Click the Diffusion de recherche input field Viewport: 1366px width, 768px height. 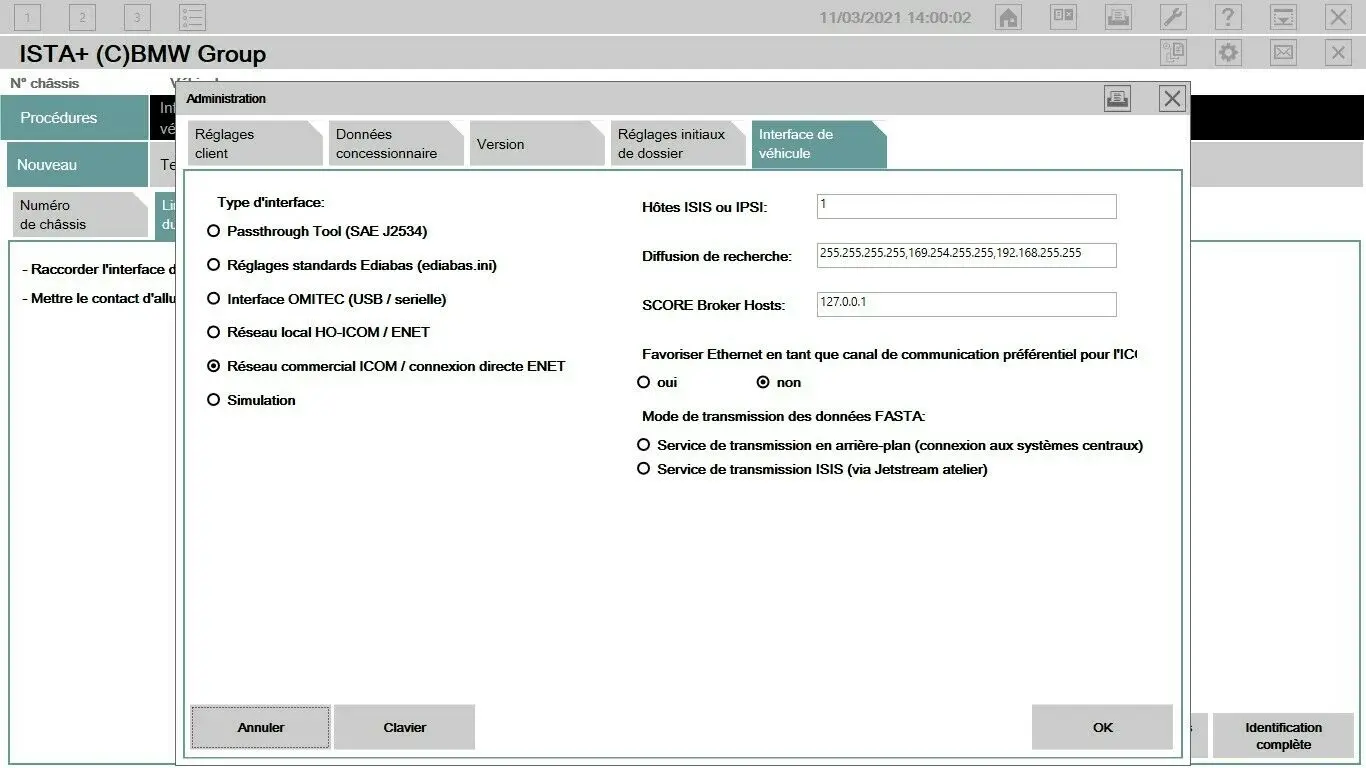(966, 255)
